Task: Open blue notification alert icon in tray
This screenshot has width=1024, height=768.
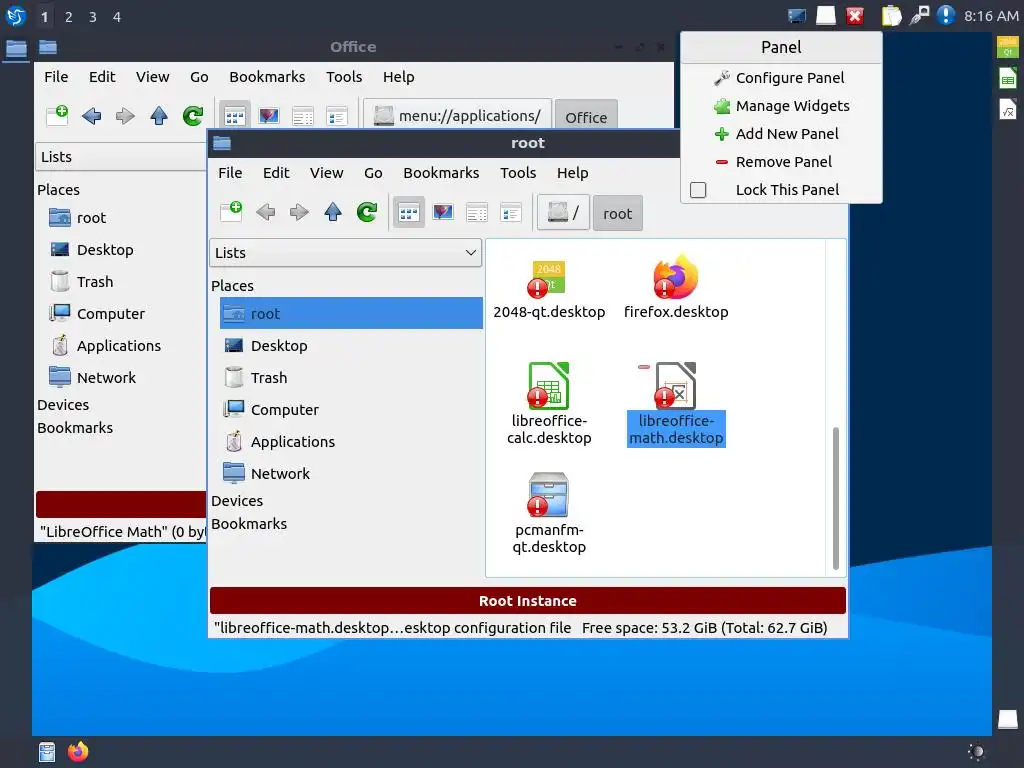Action: click(x=946, y=15)
